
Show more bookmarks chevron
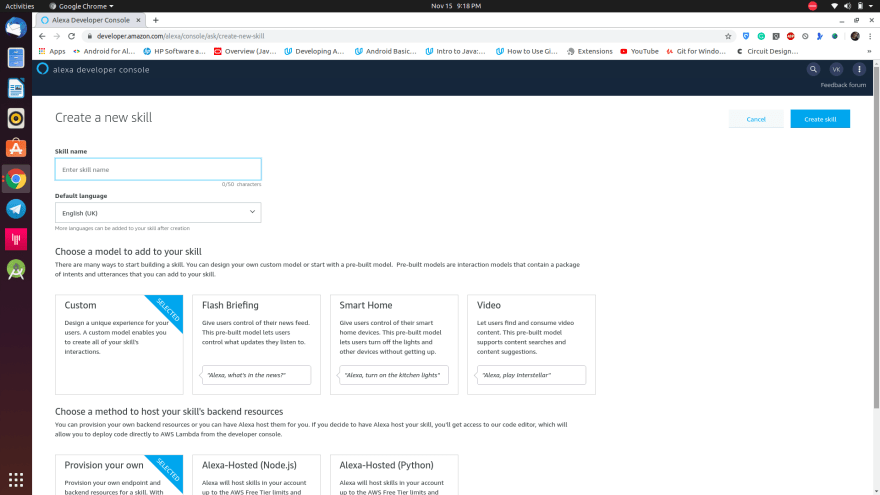tap(869, 51)
